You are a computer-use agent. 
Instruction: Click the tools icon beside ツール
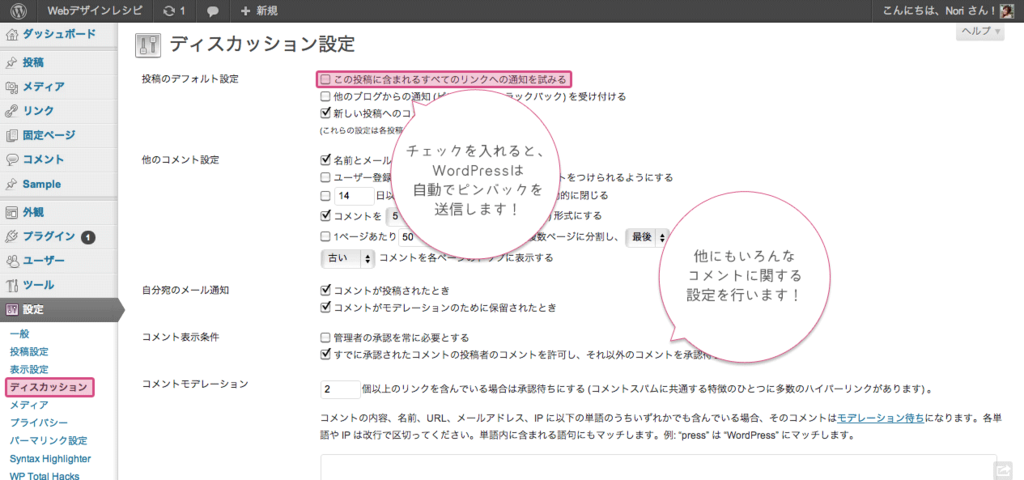tap(12, 285)
